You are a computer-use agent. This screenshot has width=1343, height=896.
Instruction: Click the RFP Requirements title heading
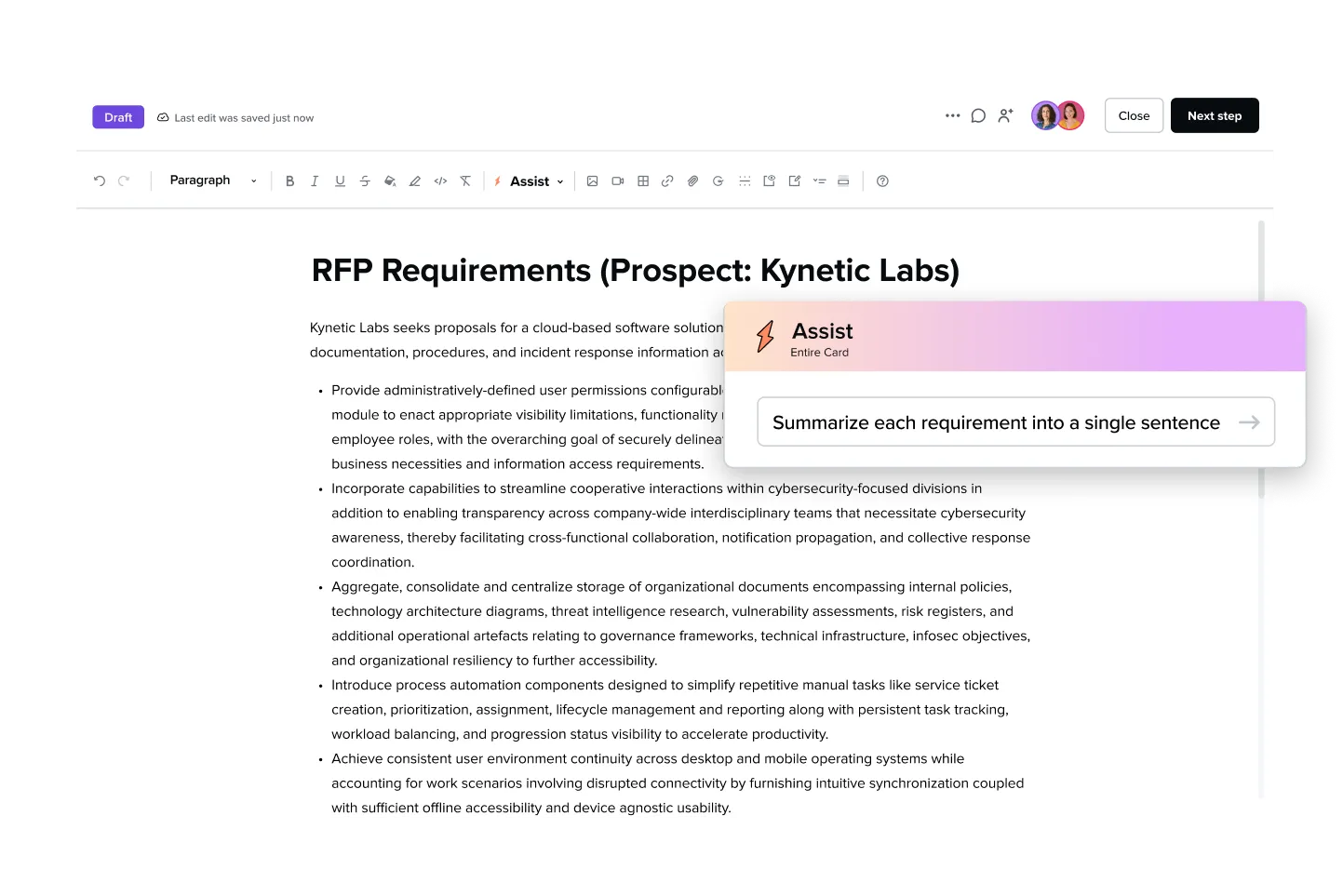coord(636,270)
